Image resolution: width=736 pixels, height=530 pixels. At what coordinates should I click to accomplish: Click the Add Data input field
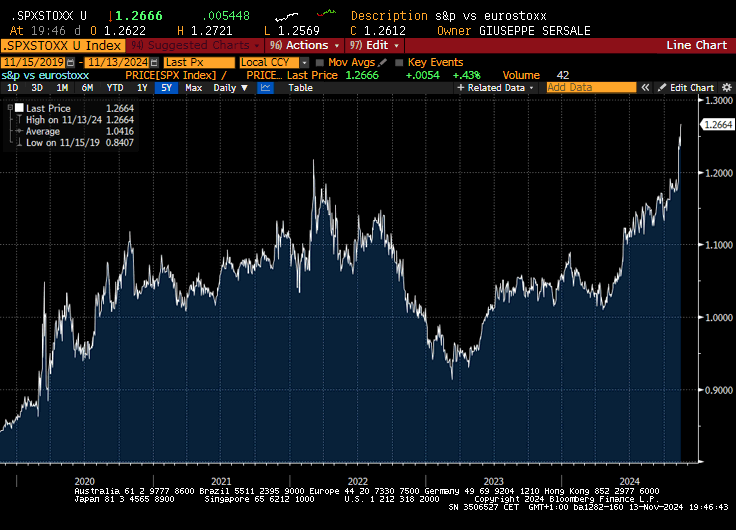coord(591,88)
